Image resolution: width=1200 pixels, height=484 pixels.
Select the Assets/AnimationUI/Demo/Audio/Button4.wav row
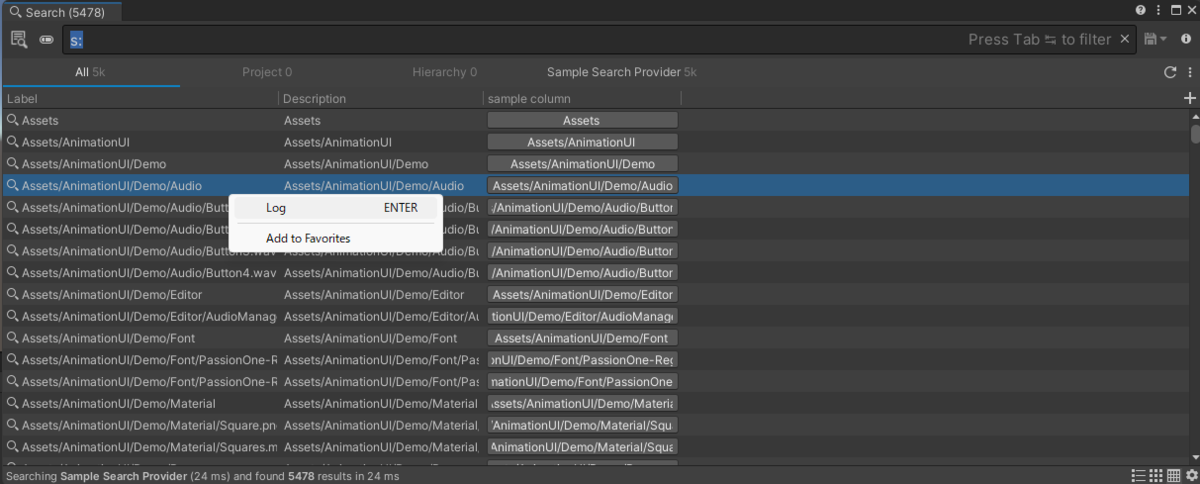149,273
